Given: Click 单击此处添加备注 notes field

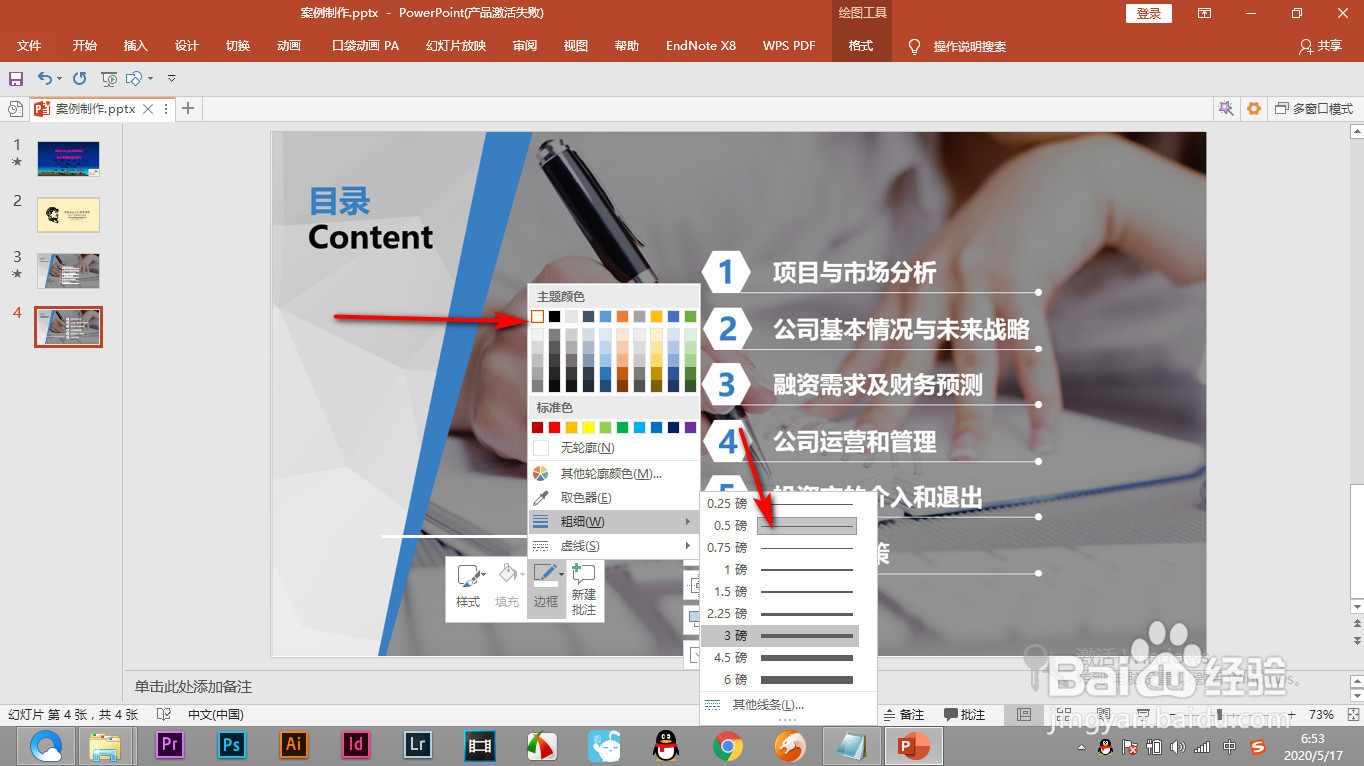Looking at the screenshot, I should 193,687.
